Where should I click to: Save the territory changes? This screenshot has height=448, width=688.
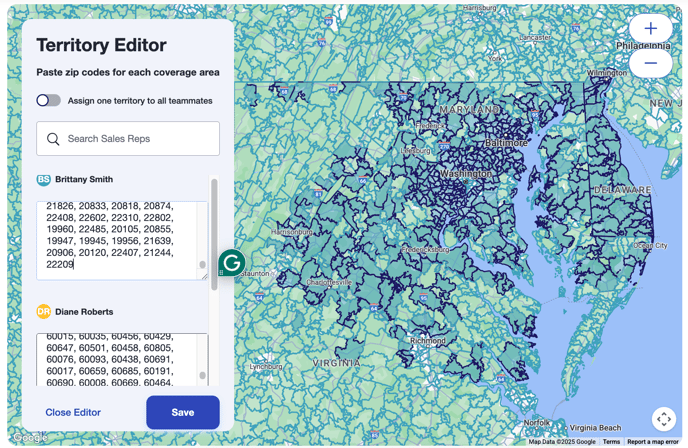click(x=183, y=412)
